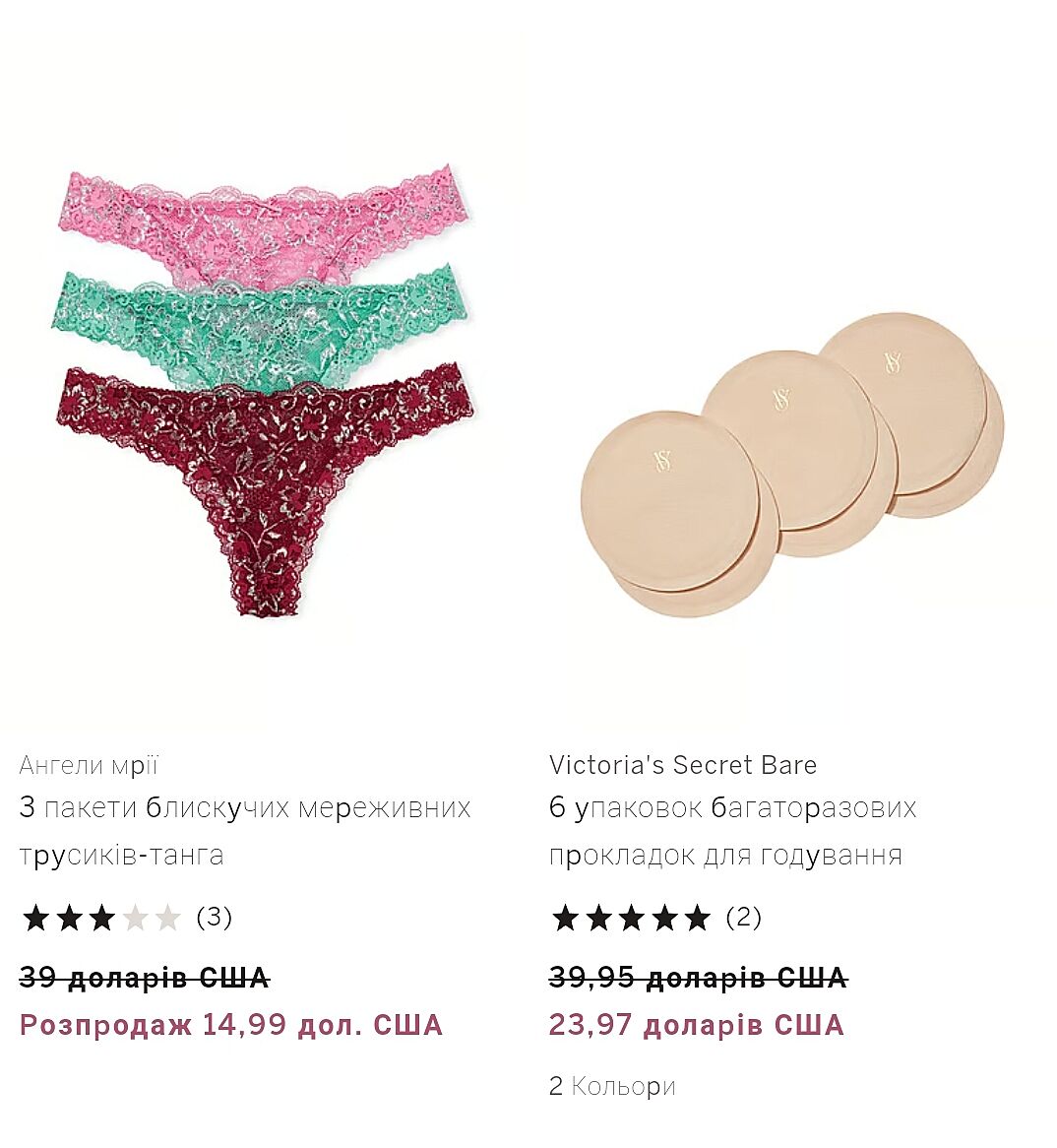Image resolution: width=1057 pixels, height=1148 pixels.
Task: Click the green lace thong in image
Action: pos(260,322)
